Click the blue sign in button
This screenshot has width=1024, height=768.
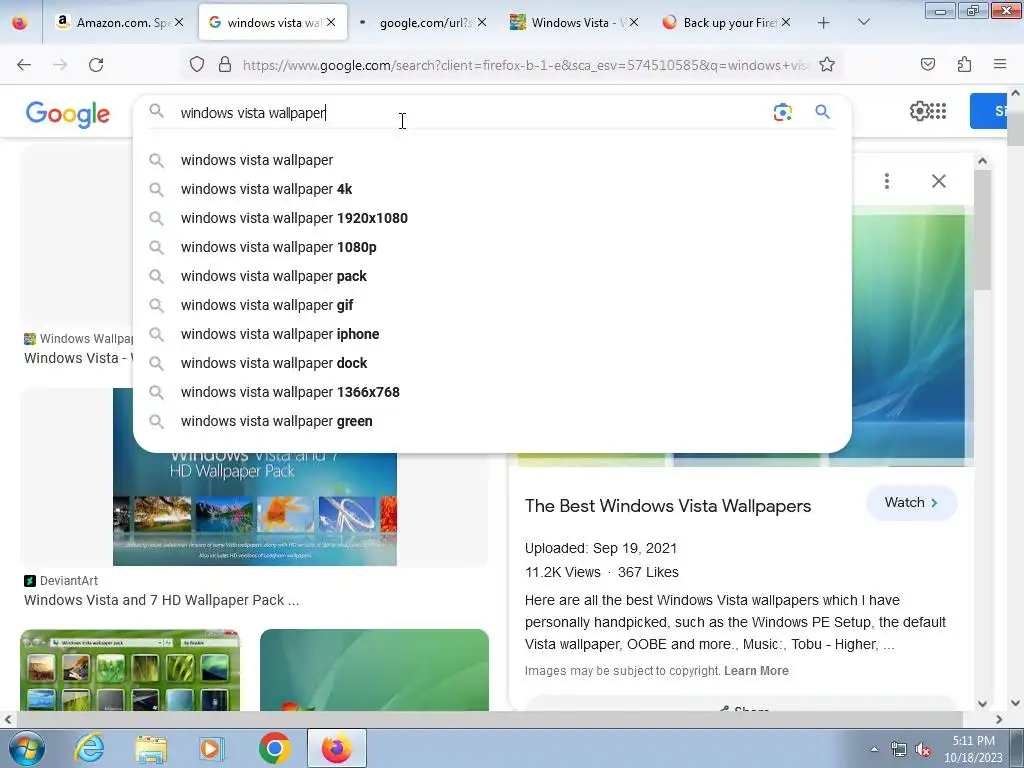[x=989, y=111]
